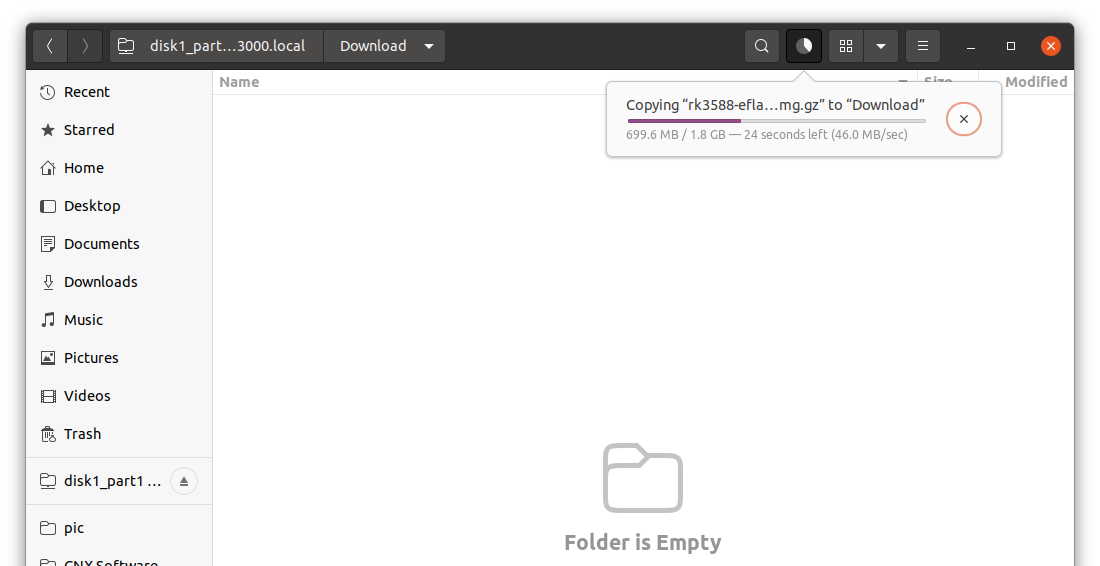Image resolution: width=1100 pixels, height=566 pixels.
Task: Click the pic folder icon
Action: pyautogui.click(x=48, y=528)
